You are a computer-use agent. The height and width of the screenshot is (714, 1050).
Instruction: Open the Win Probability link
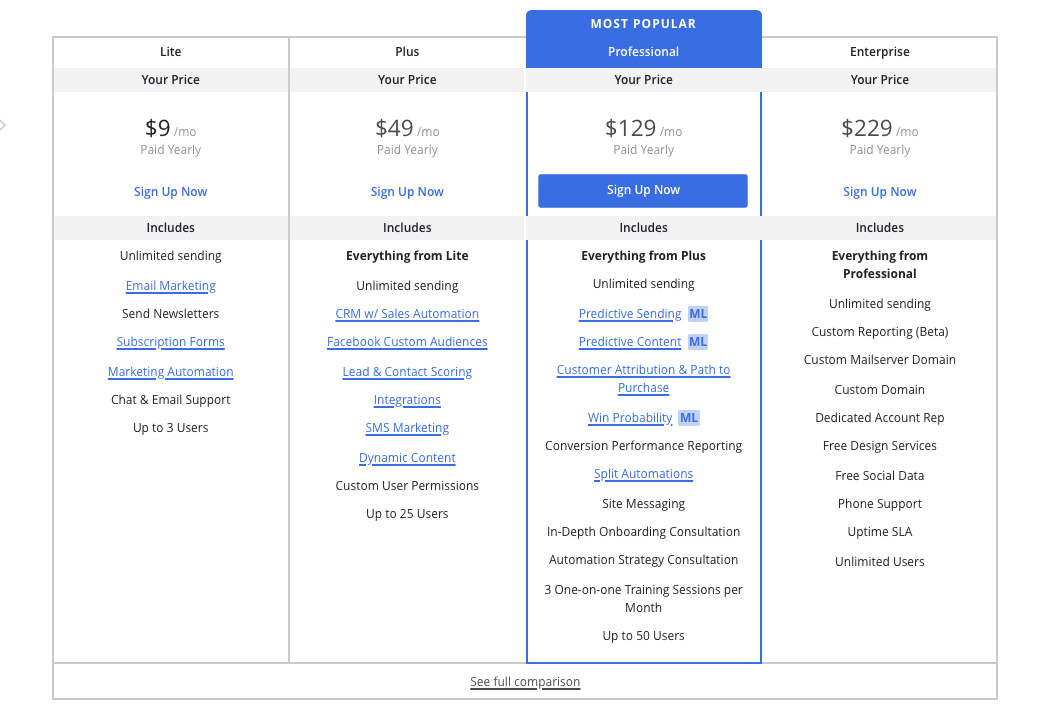pyautogui.click(x=630, y=418)
